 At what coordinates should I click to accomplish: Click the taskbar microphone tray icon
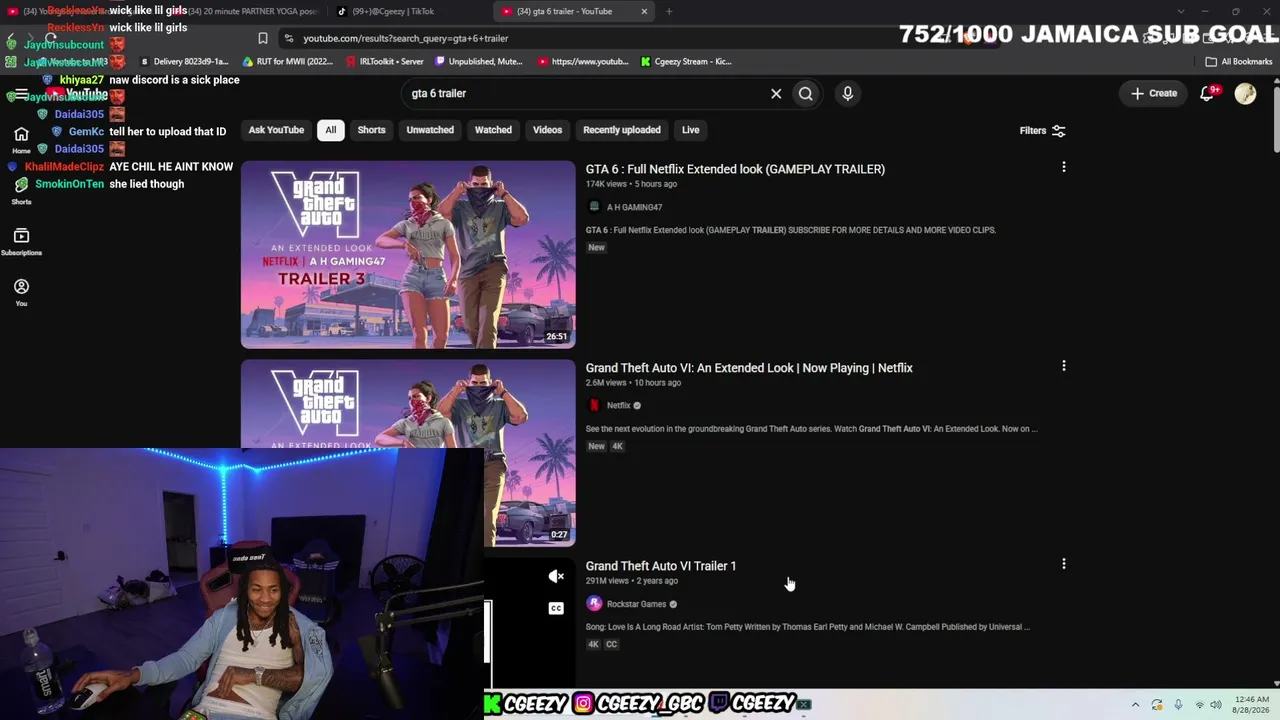[x=1178, y=705]
